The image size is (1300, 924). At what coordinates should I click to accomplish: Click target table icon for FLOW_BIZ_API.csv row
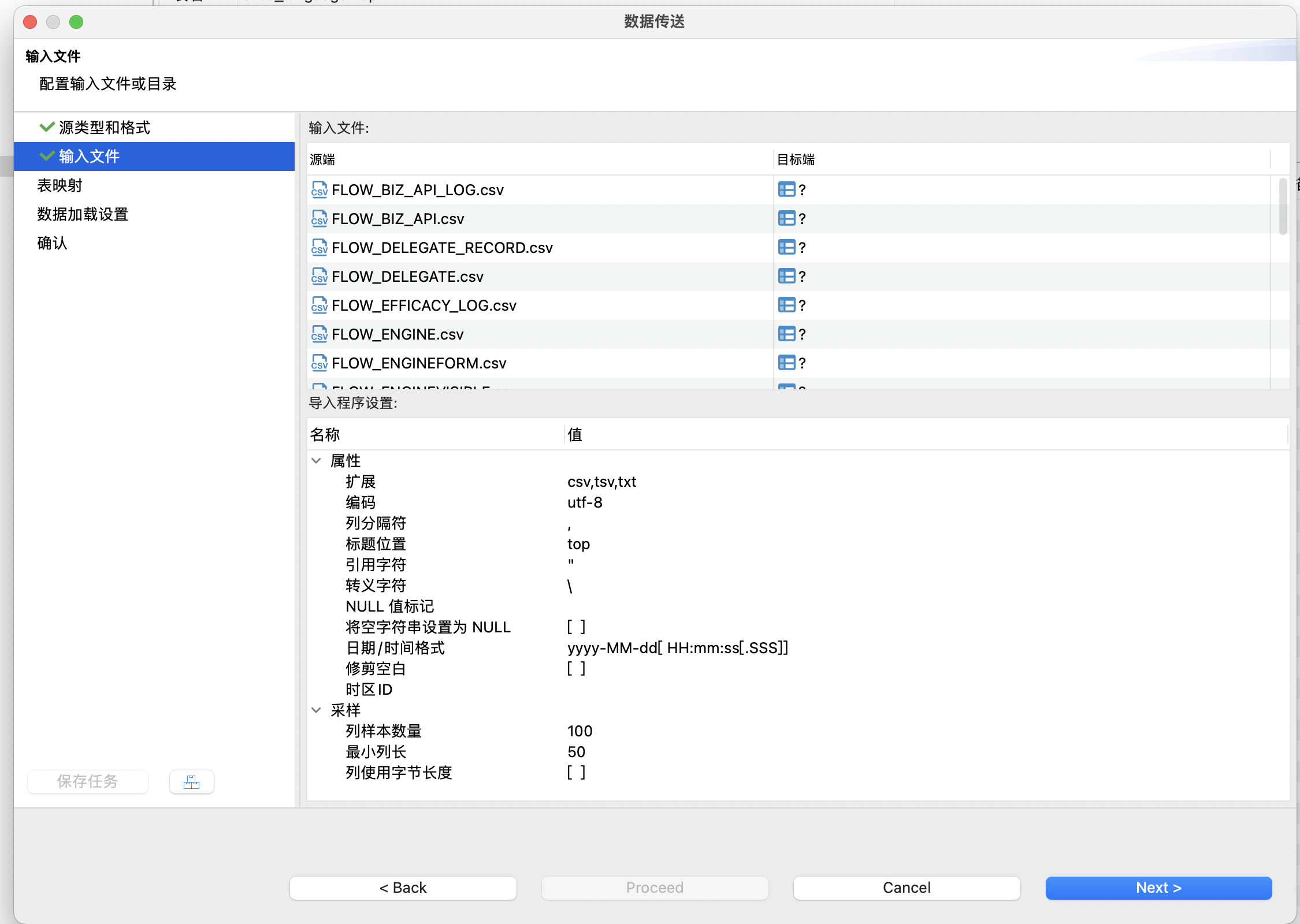click(786, 219)
